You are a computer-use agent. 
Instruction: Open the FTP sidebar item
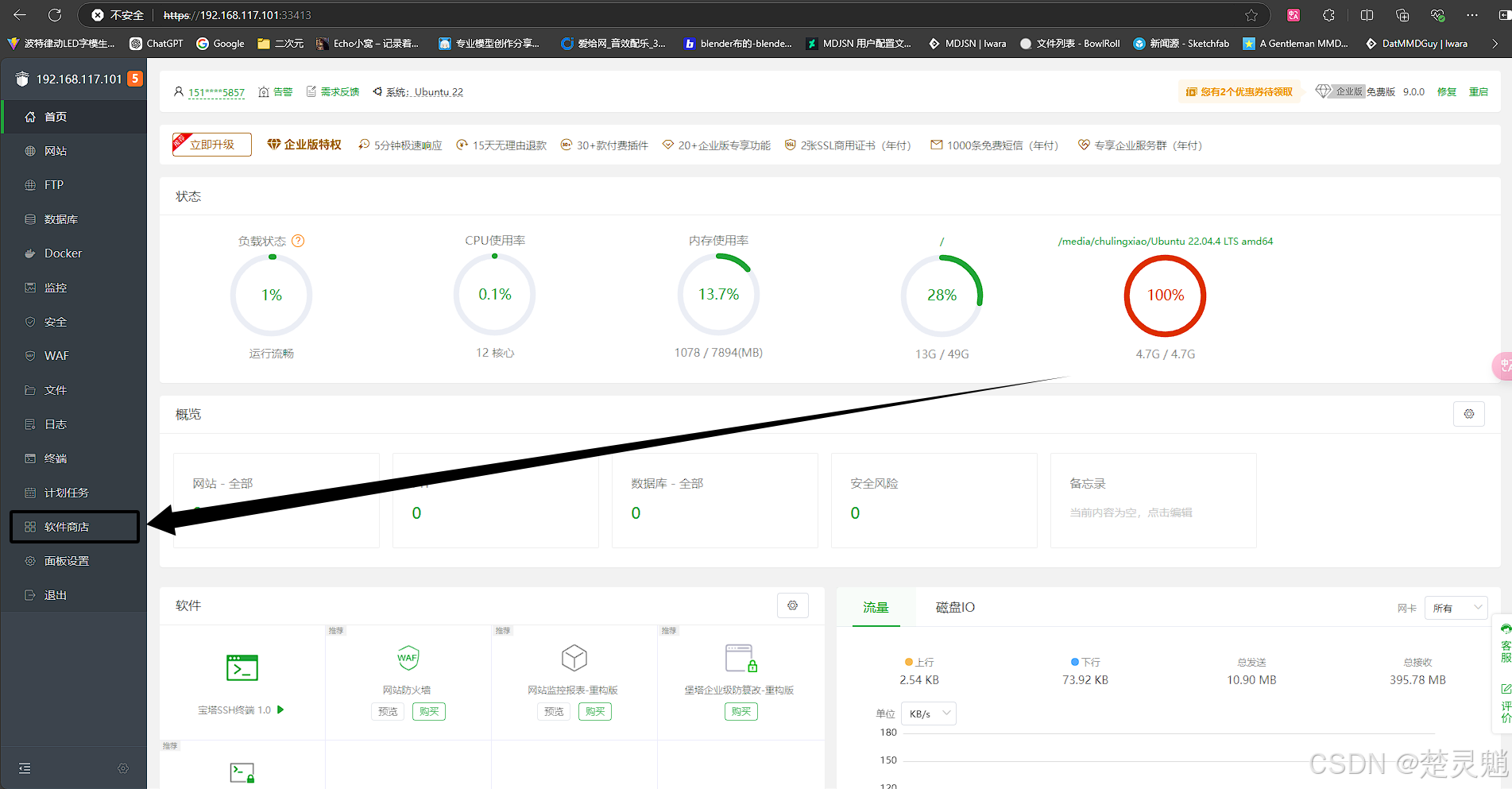click(x=74, y=185)
